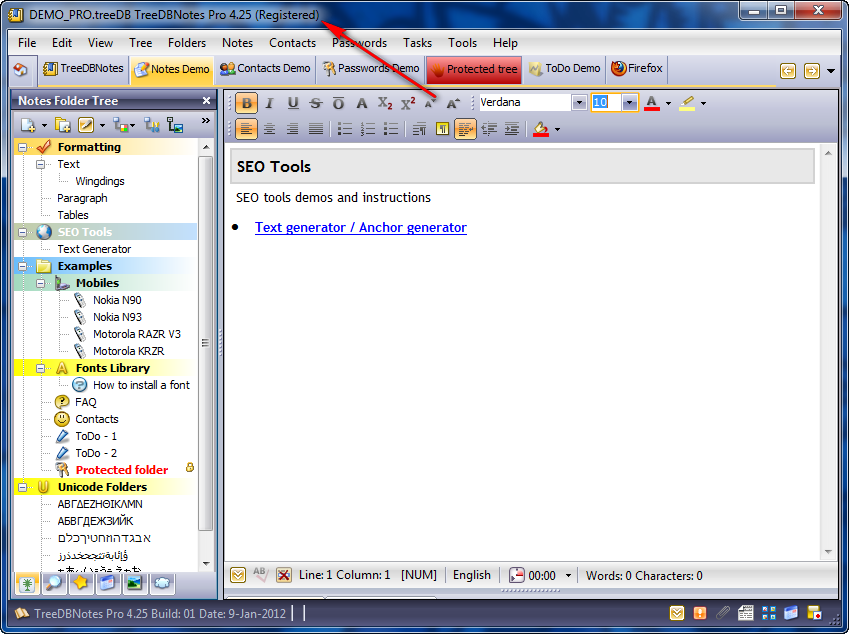849x634 pixels.
Task: Click the English language status bar item
Action: click(x=472, y=575)
